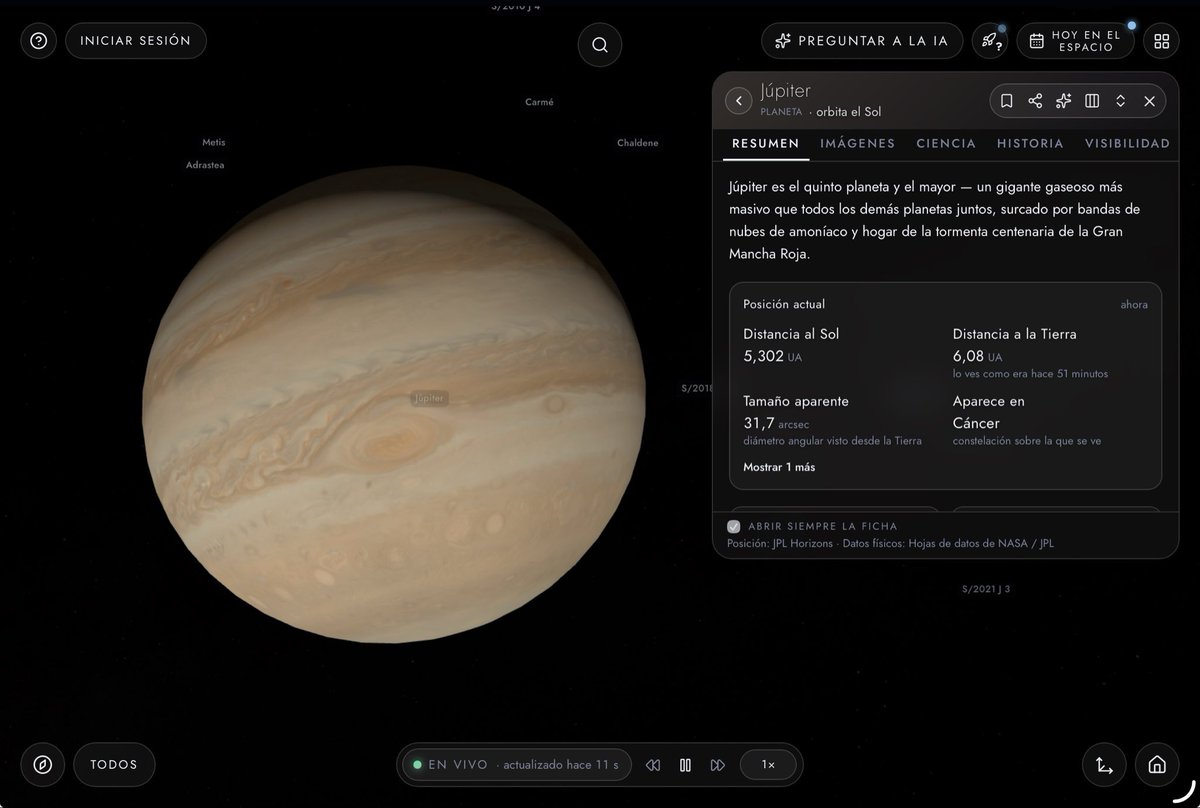
Task: Click the compass navigation icon
Action: click(42, 765)
